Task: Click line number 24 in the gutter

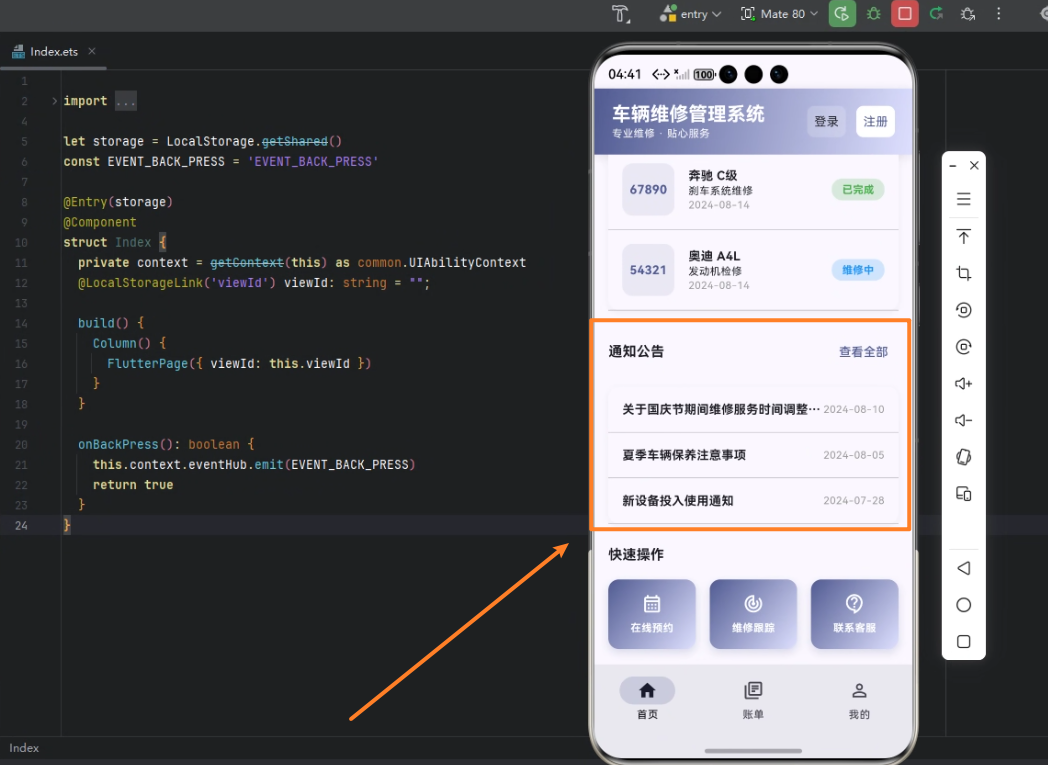Action: 21,526
